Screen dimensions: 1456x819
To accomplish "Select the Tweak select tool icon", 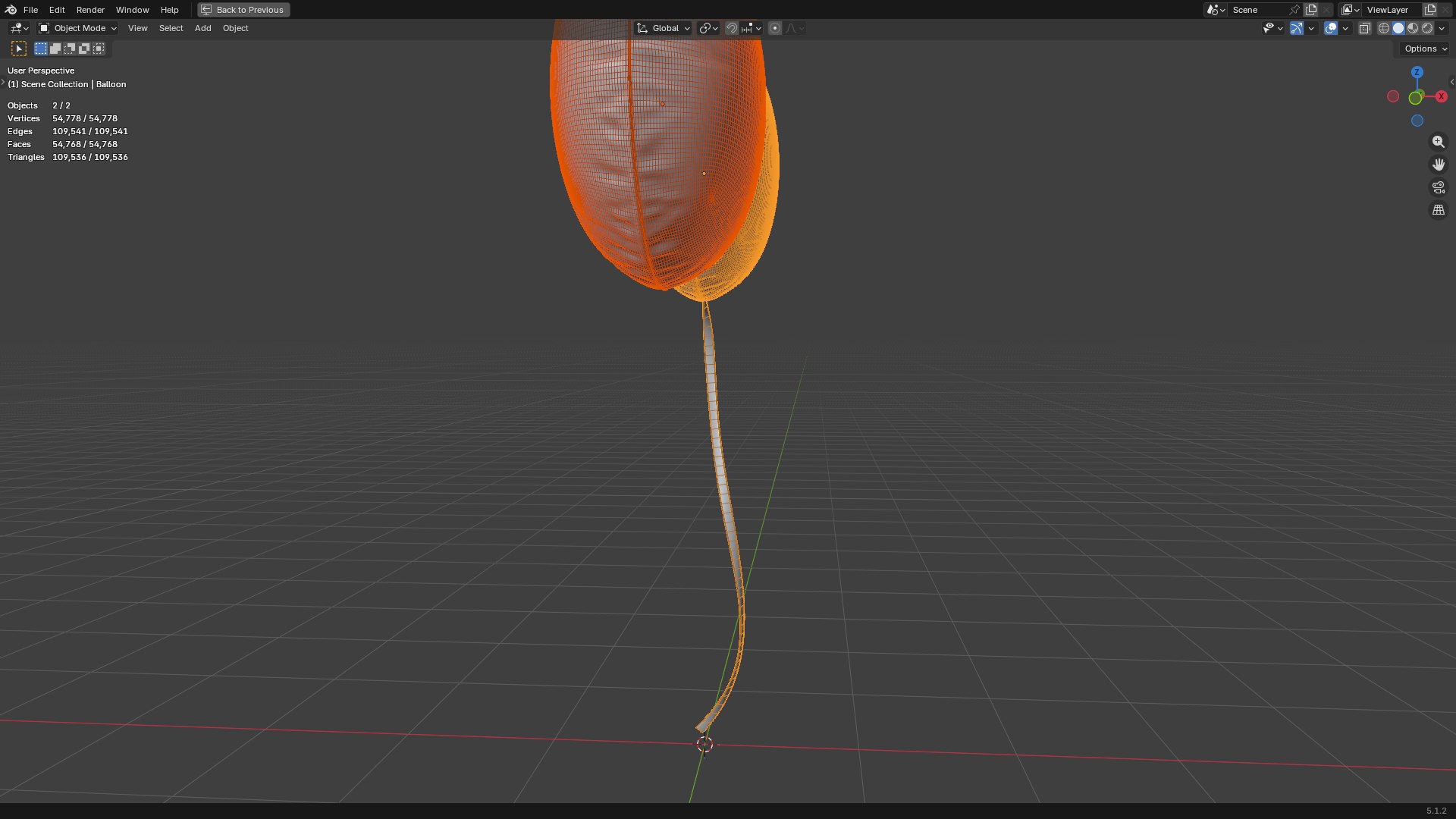I will pos(19,49).
